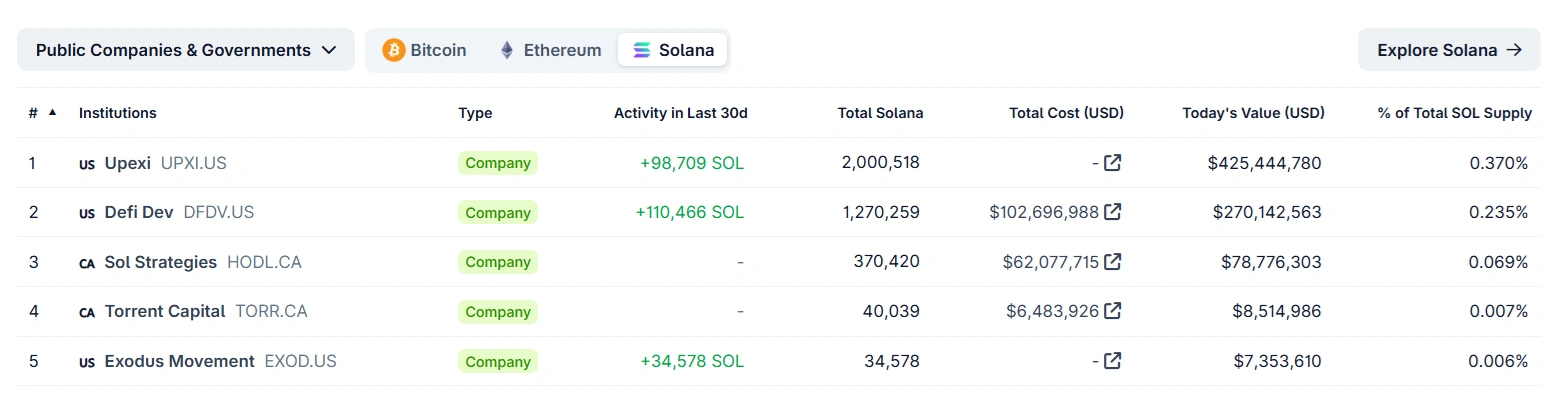Screen dimensions: 1549x409
Task: Click ticker UPXI.US
Action: tap(194, 162)
